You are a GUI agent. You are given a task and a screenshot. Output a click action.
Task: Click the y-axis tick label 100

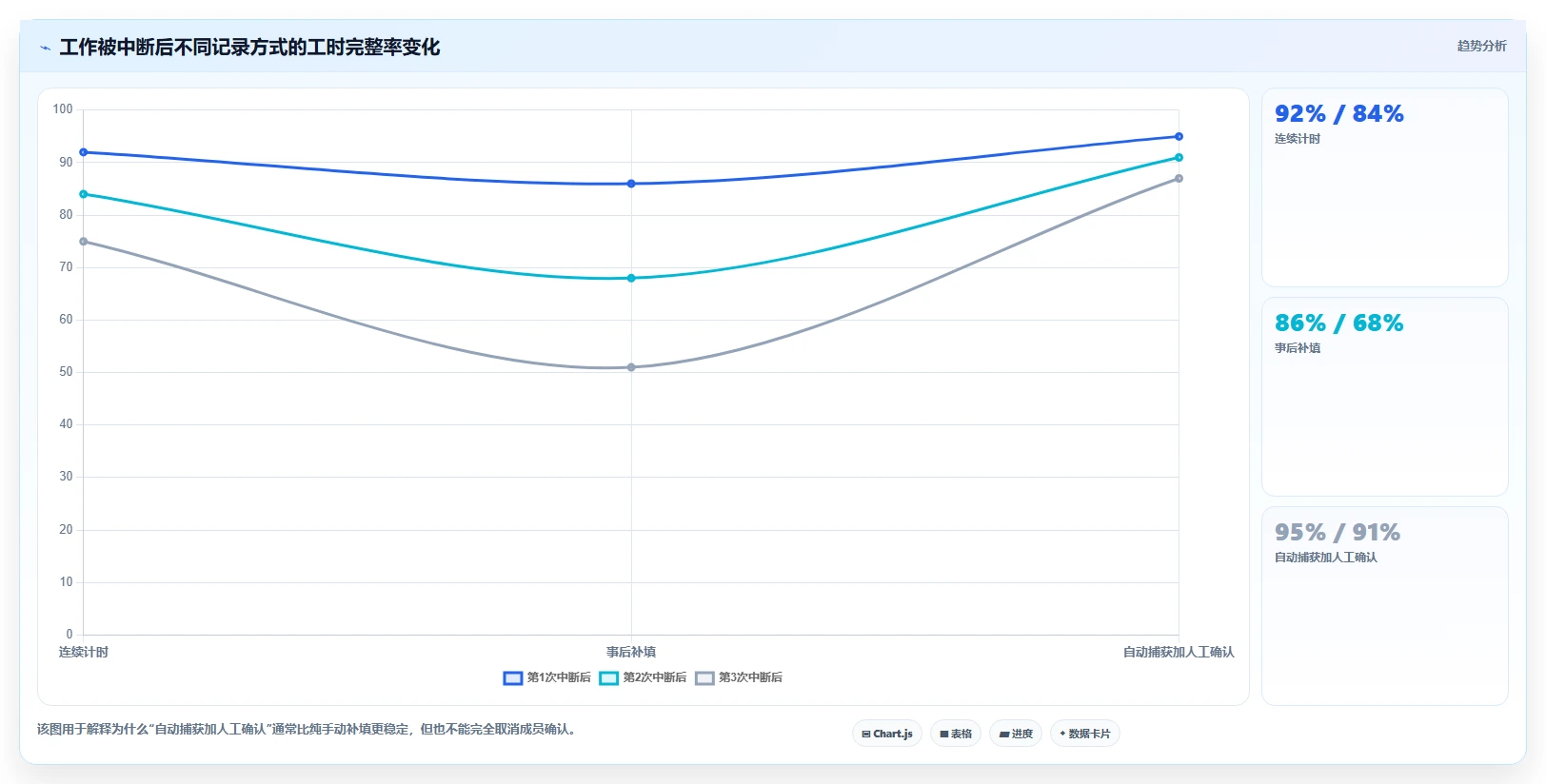point(63,109)
